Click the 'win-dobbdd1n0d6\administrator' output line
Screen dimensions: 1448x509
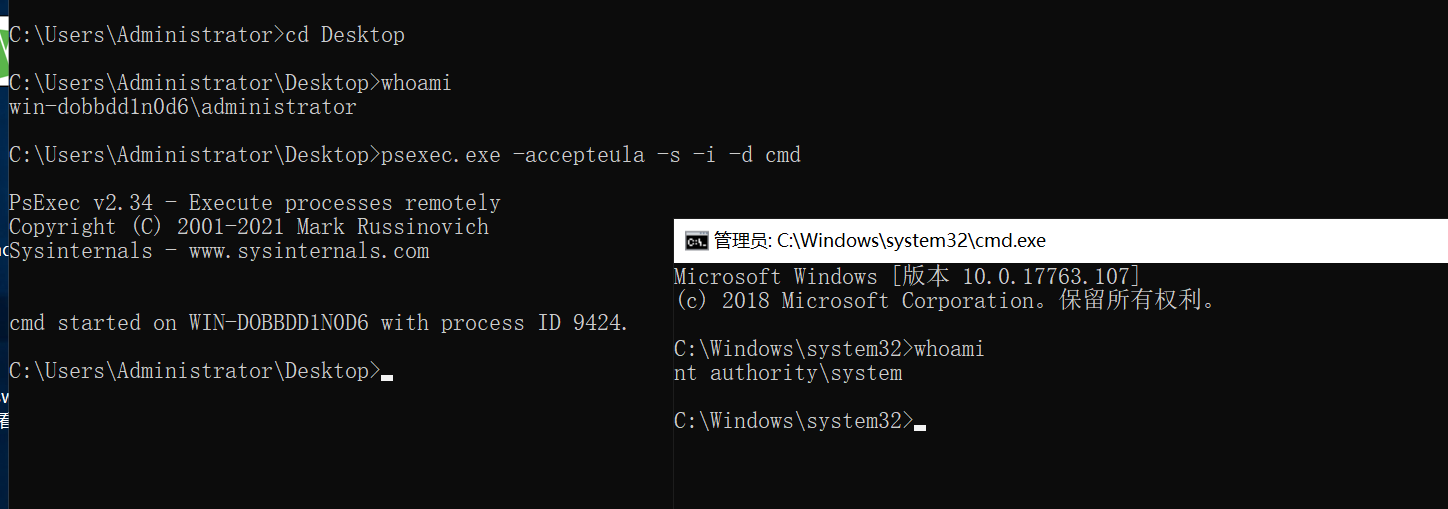tap(182, 107)
